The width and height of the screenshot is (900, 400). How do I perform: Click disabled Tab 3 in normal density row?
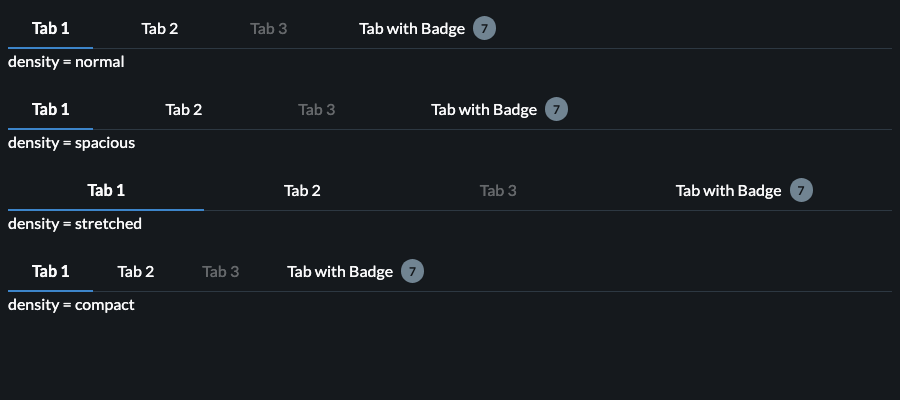[x=268, y=28]
